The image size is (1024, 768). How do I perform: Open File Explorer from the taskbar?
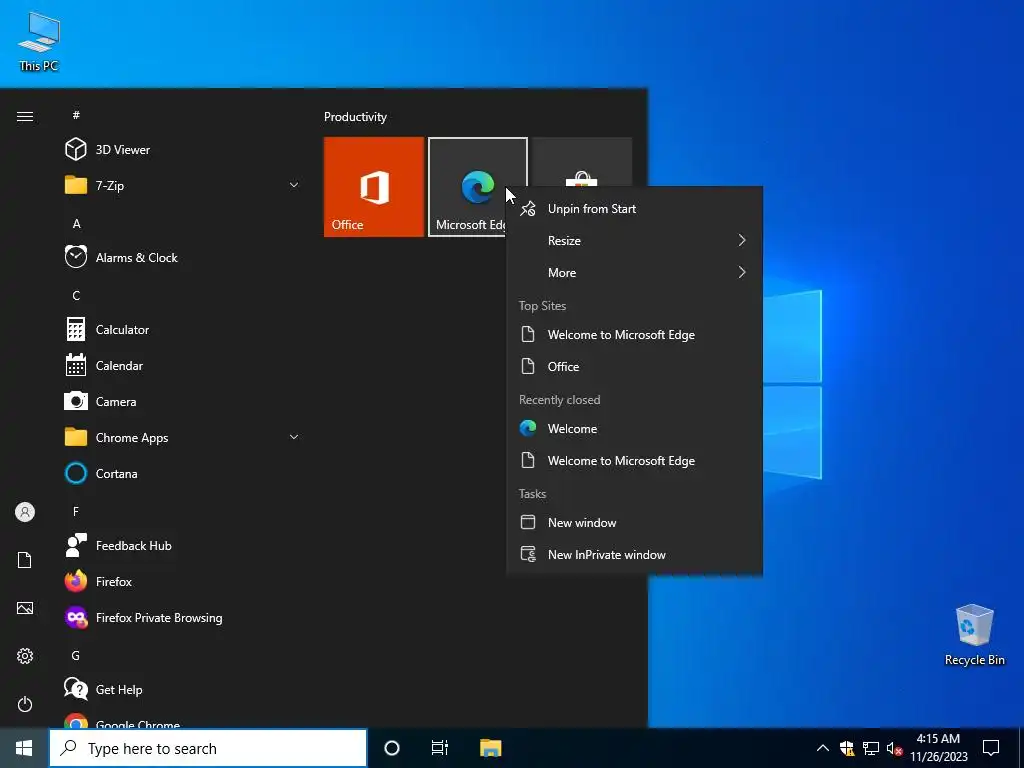click(490, 748)
